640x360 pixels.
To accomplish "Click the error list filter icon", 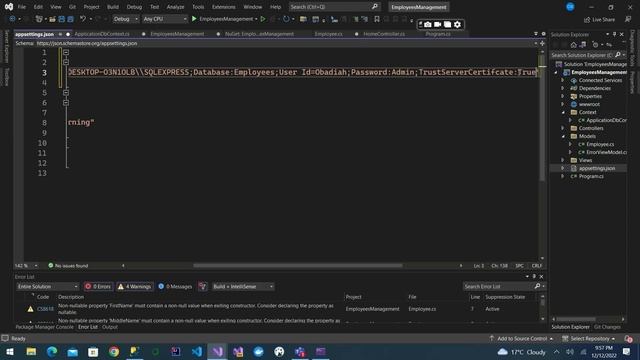I will tap(202, 287).
